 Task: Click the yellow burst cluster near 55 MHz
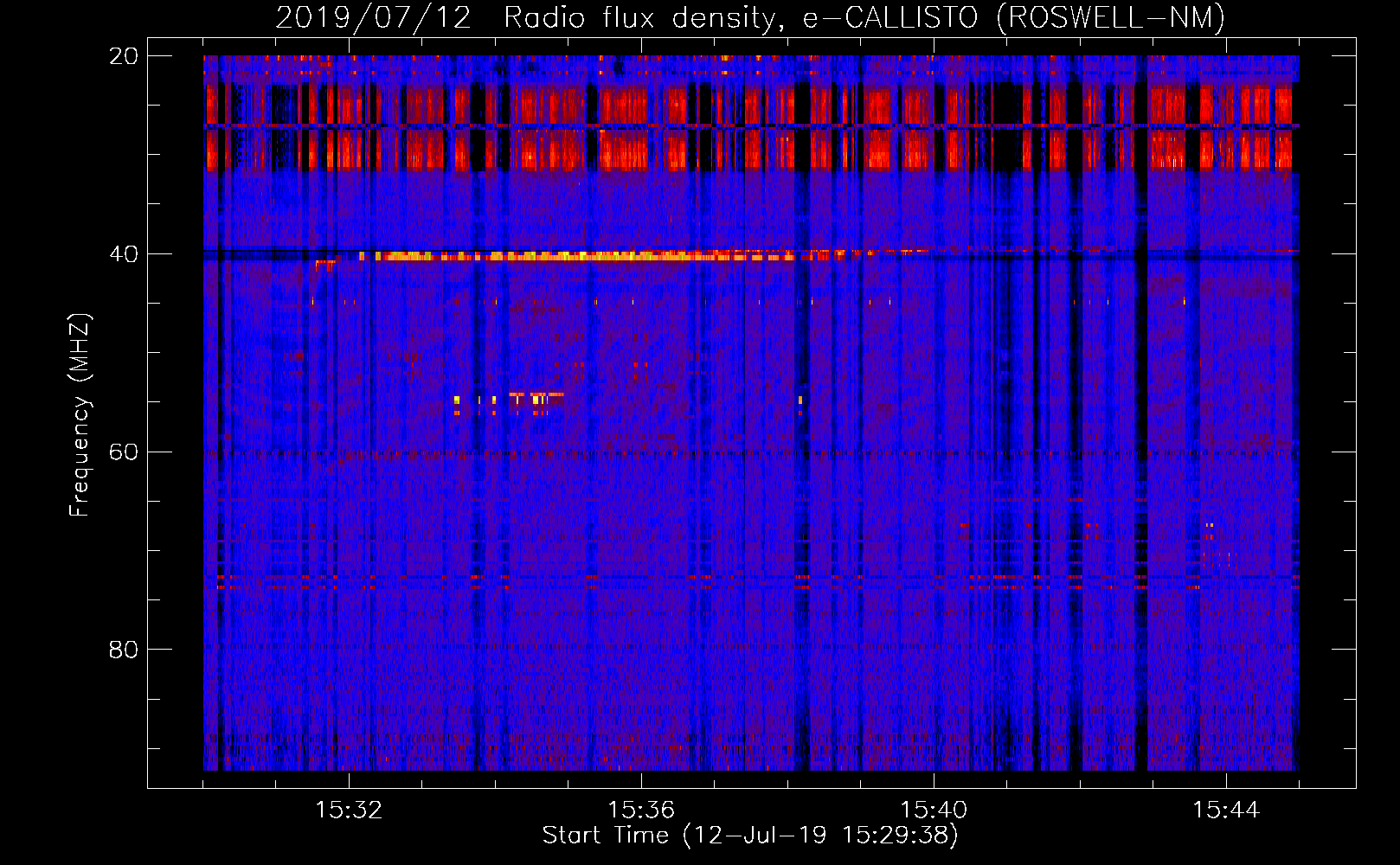510,403
